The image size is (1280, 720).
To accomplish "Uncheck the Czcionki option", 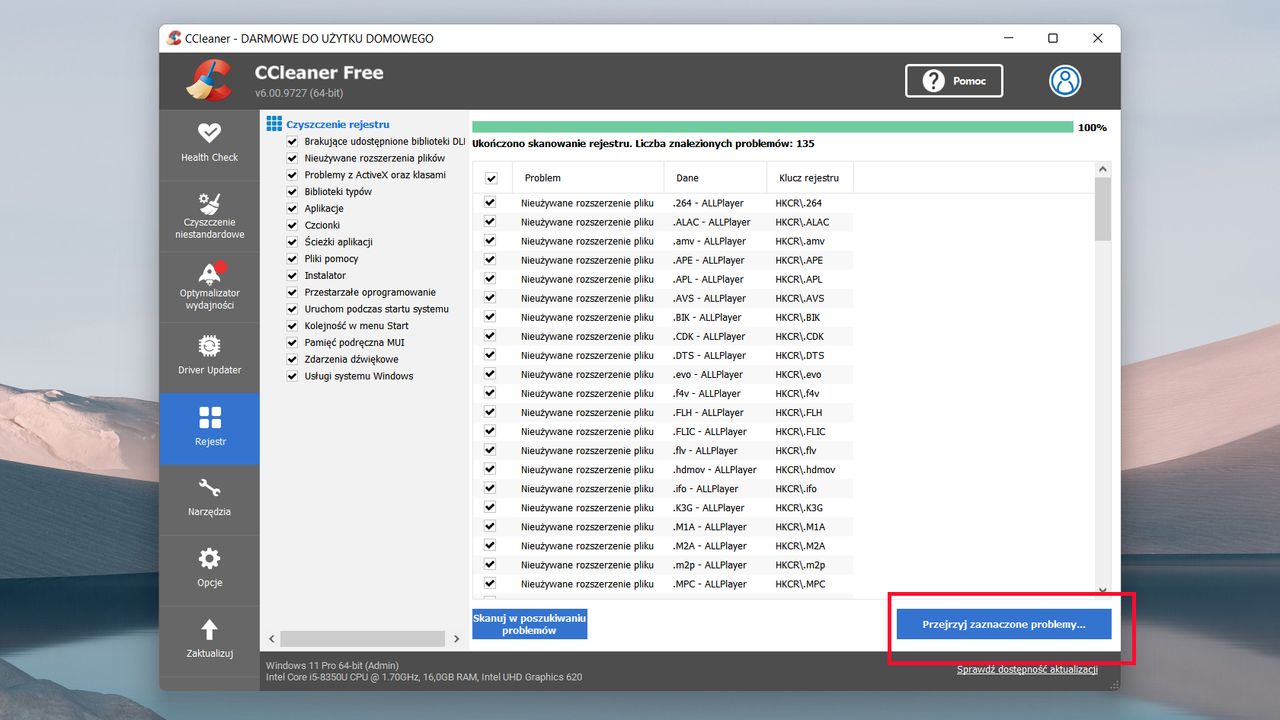I will coord(291,225).
